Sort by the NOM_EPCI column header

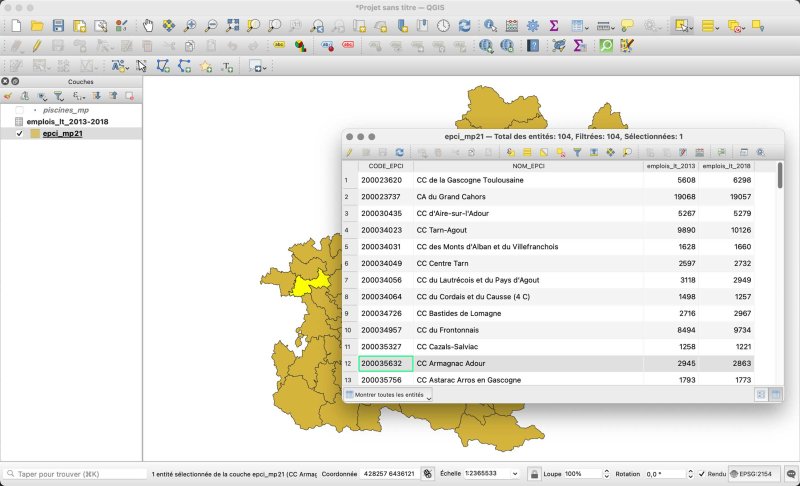(x=528, y=165)
